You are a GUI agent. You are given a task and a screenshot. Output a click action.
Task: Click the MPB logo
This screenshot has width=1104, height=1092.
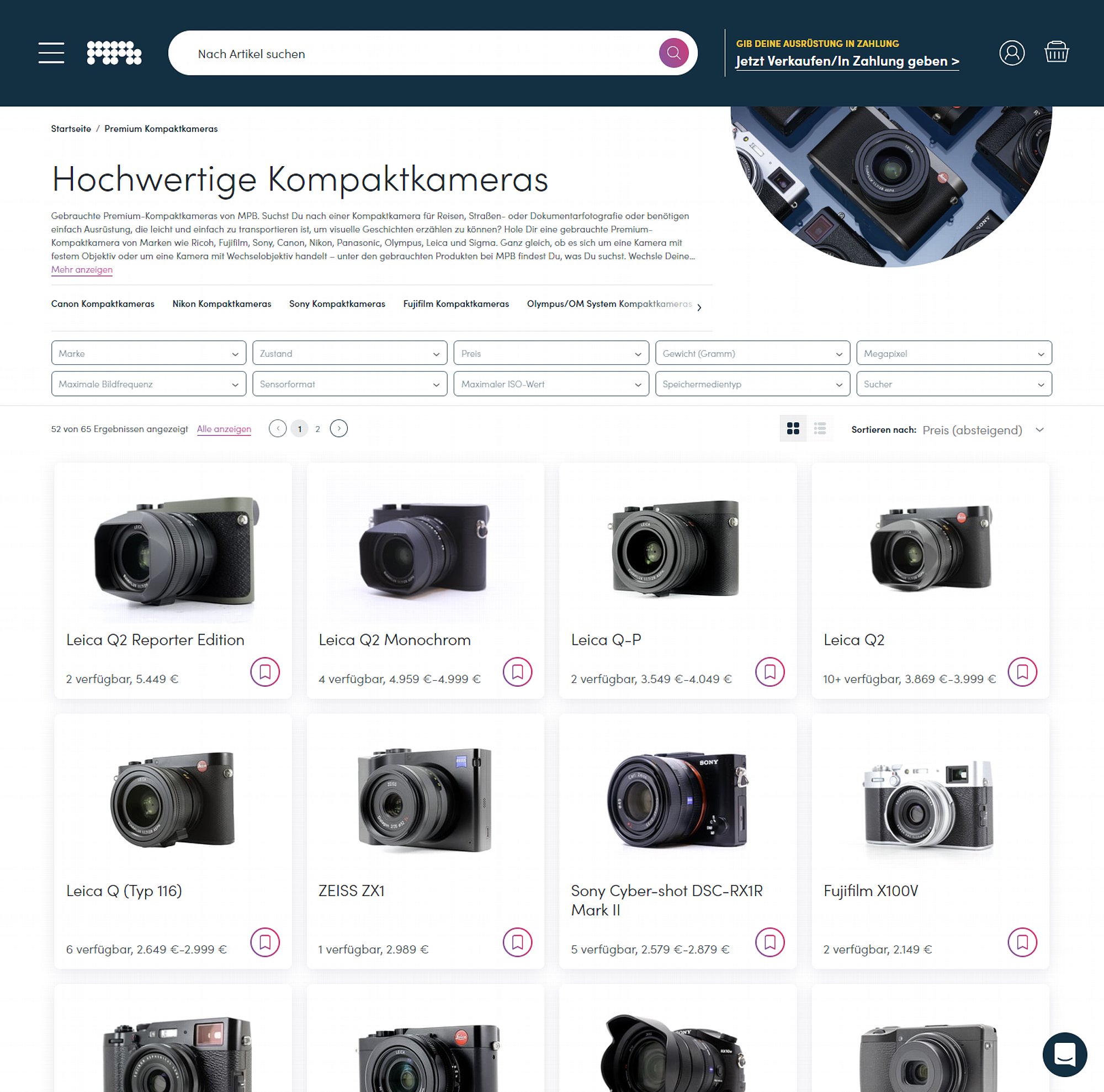pos(114,52)
